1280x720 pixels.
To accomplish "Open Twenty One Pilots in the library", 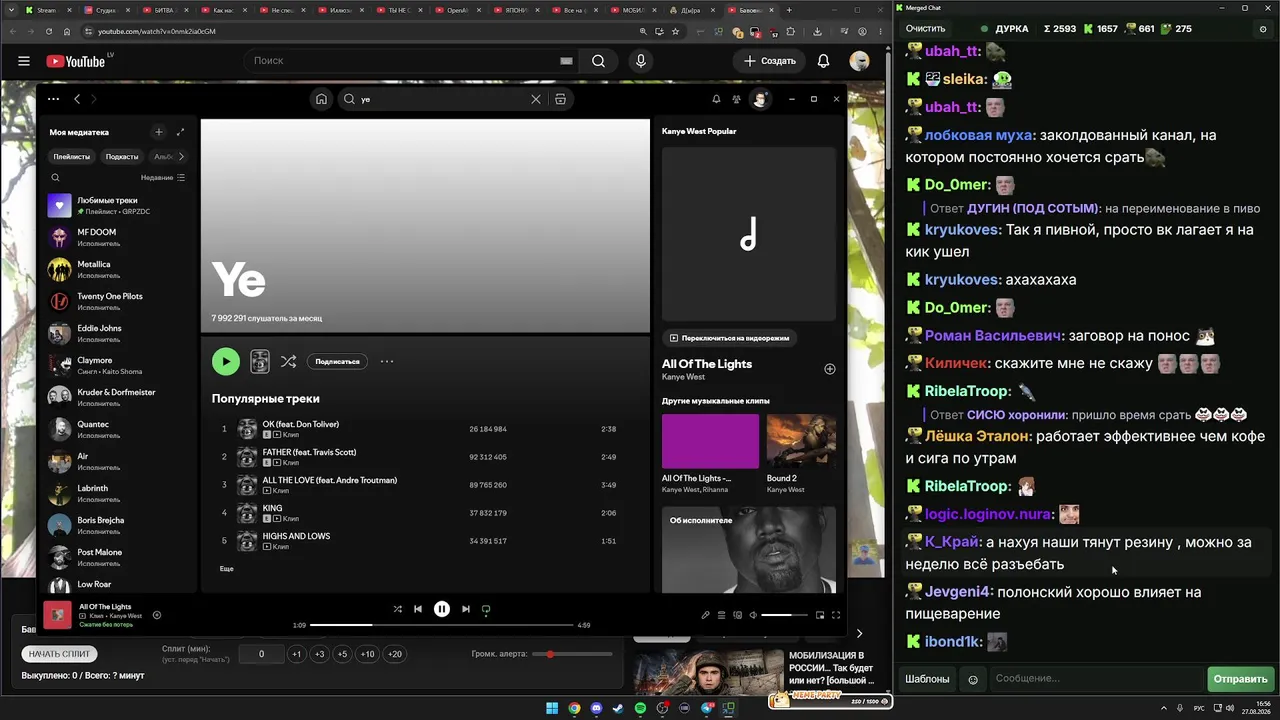I will coord(117,302).
